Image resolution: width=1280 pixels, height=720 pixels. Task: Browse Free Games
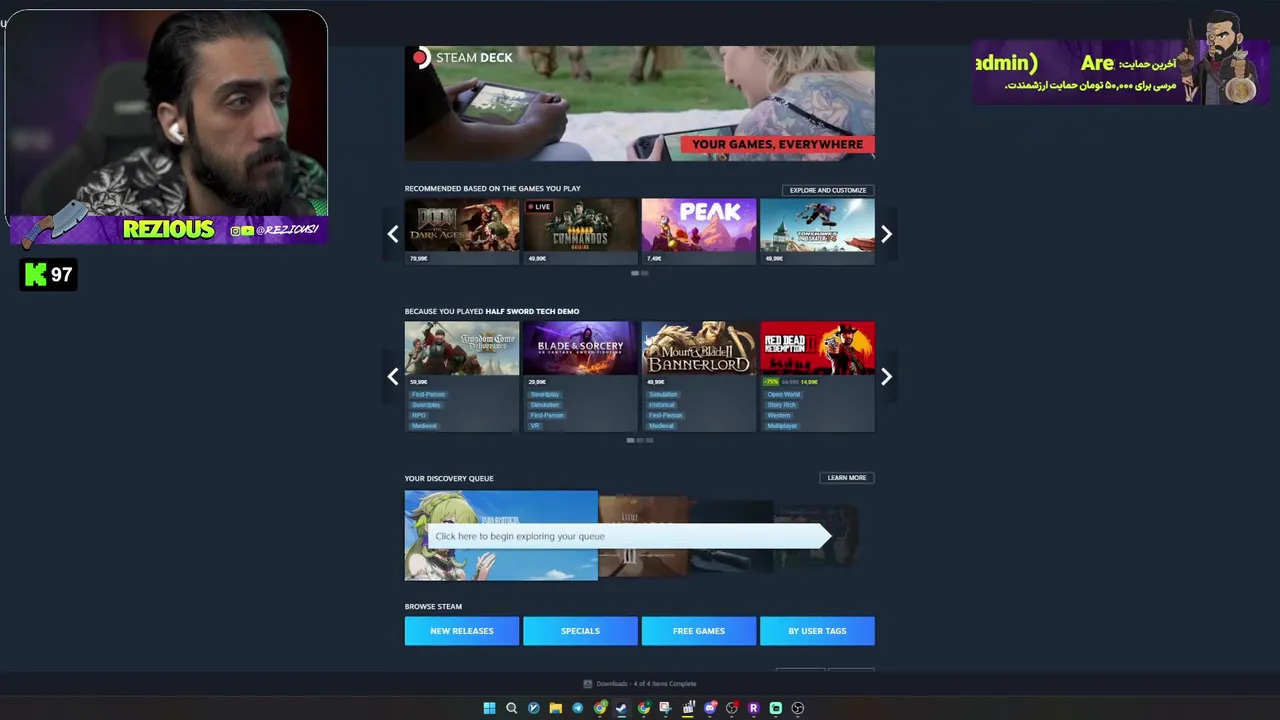point(699,631)
